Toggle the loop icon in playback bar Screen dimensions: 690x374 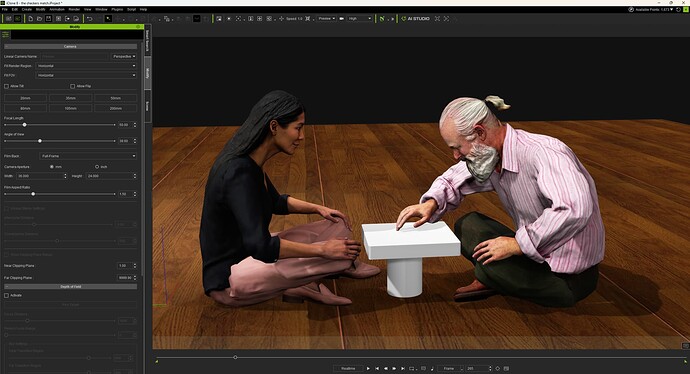411,368
